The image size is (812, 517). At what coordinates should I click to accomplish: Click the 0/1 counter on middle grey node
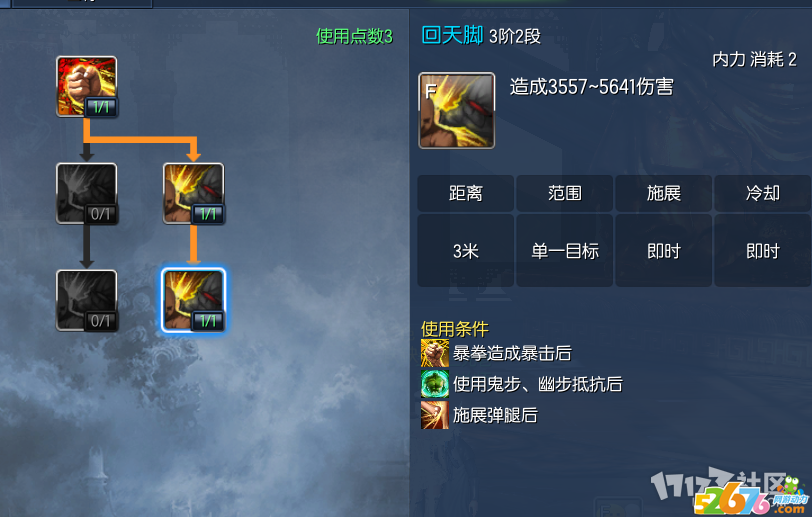coord(101,214)
